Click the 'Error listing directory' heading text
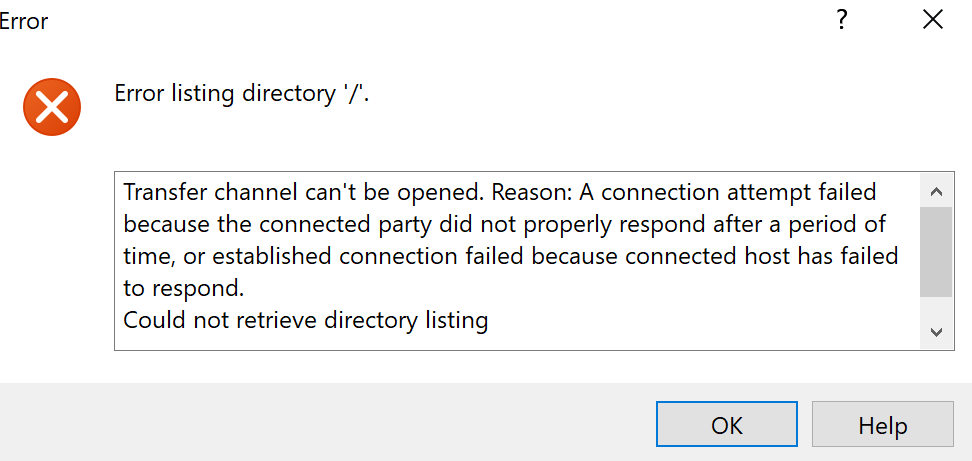Image resolution: width=972 pixels, height=461 pixels. (243, 94)
